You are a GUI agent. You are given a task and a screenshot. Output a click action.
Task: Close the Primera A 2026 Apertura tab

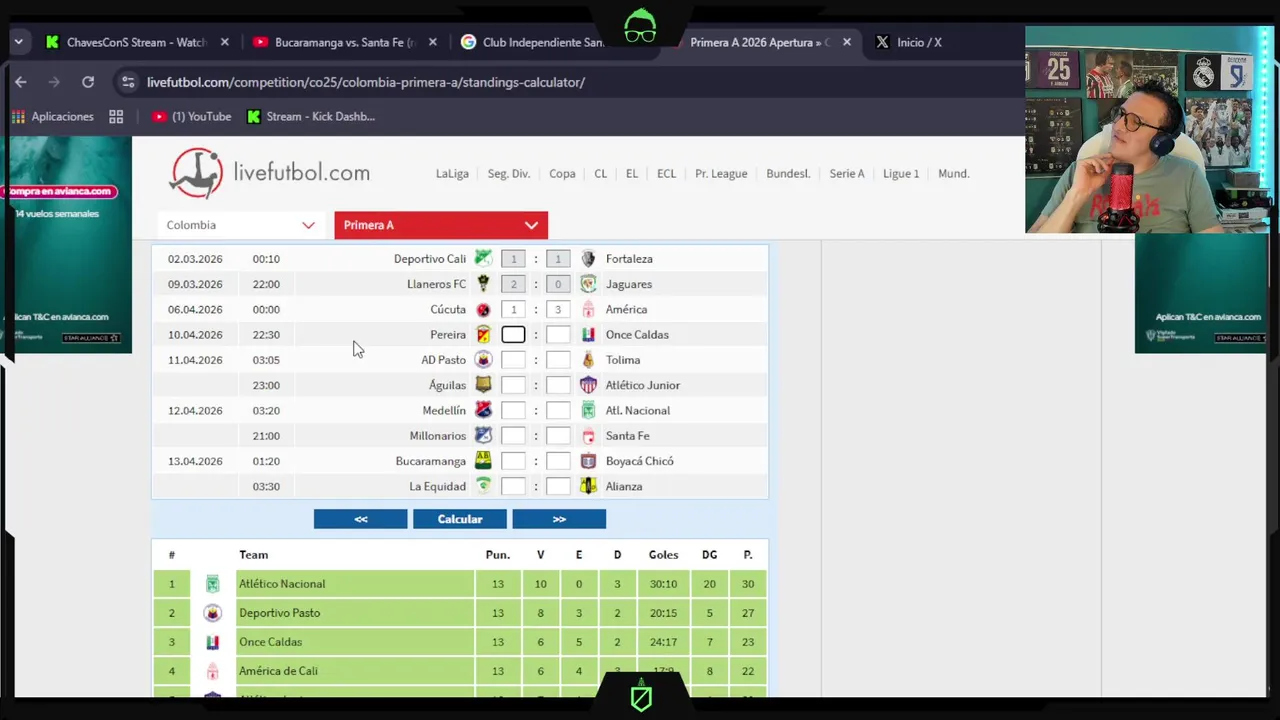pos(847,42)
